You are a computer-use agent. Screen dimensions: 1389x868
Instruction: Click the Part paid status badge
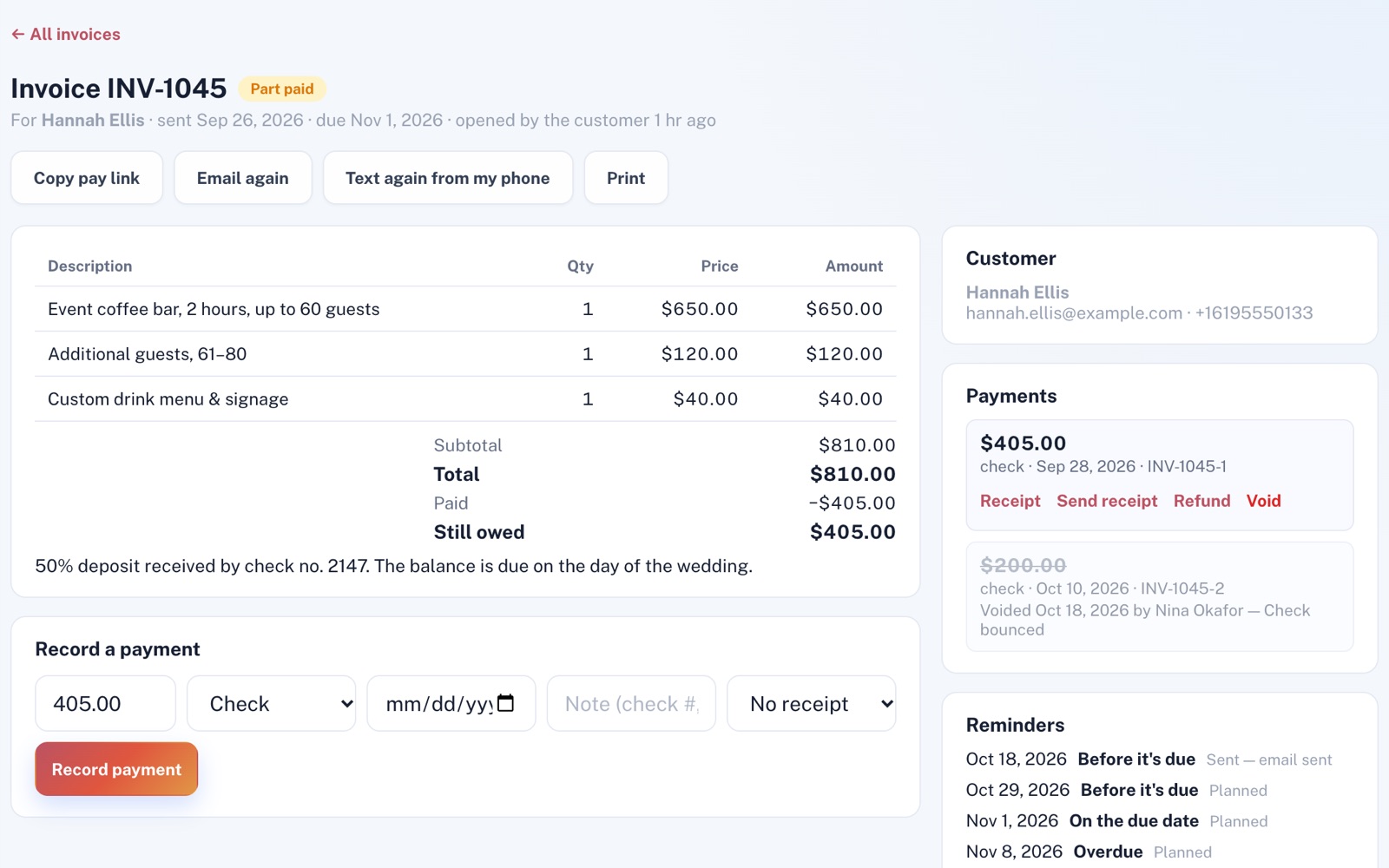click(x=282, y=89)
